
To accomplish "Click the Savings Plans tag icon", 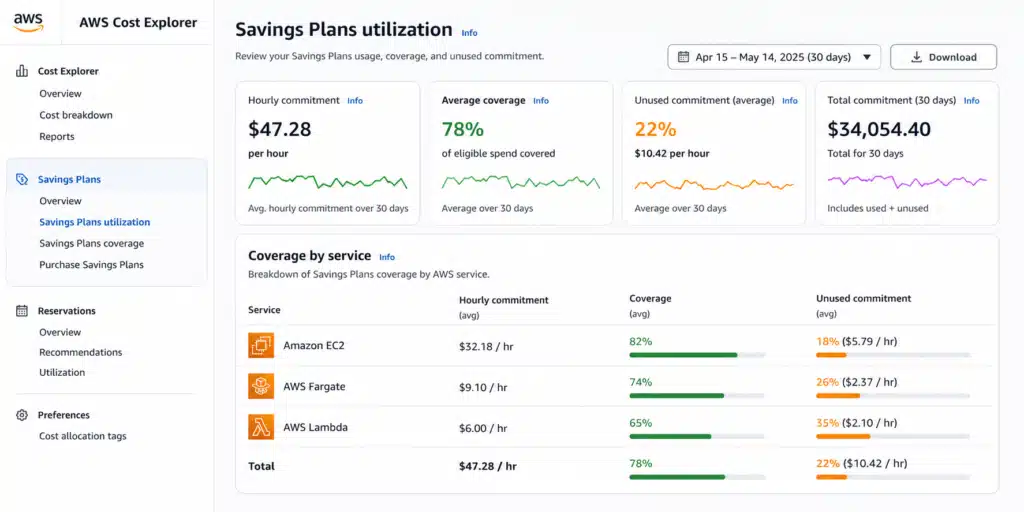I will pos(22,179).
